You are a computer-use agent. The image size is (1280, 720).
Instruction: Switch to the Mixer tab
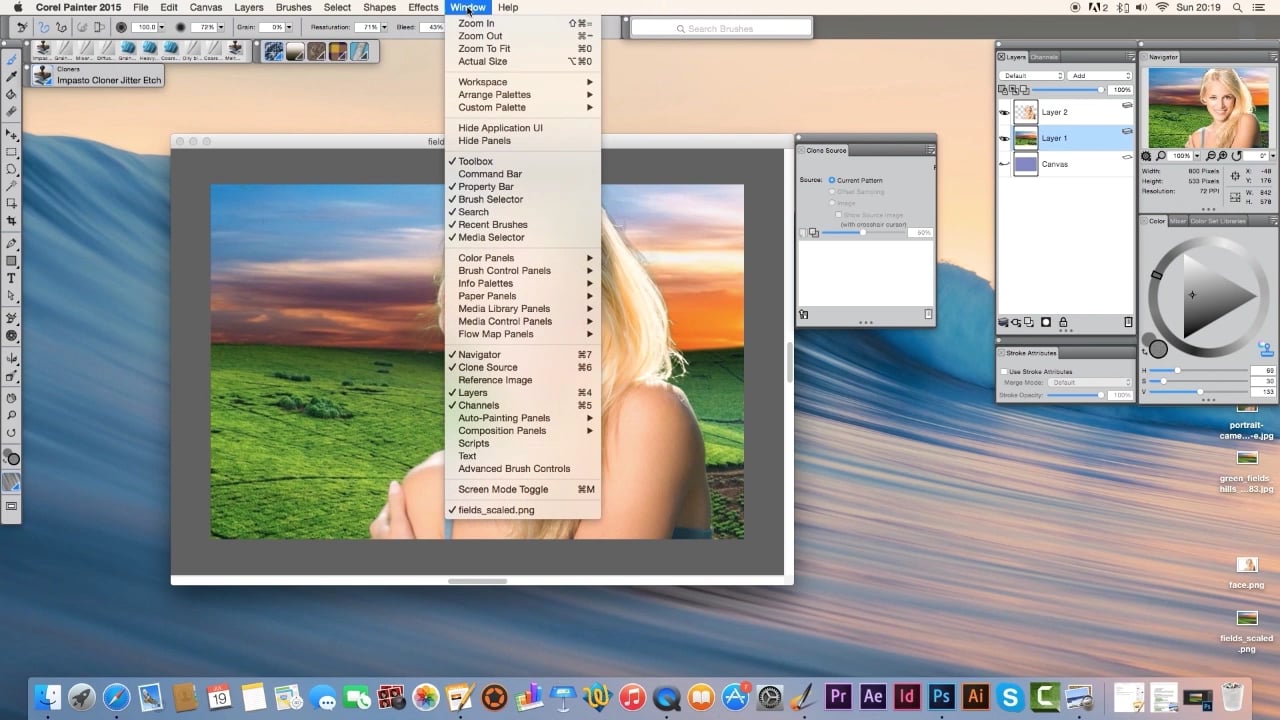(1178, 221)
